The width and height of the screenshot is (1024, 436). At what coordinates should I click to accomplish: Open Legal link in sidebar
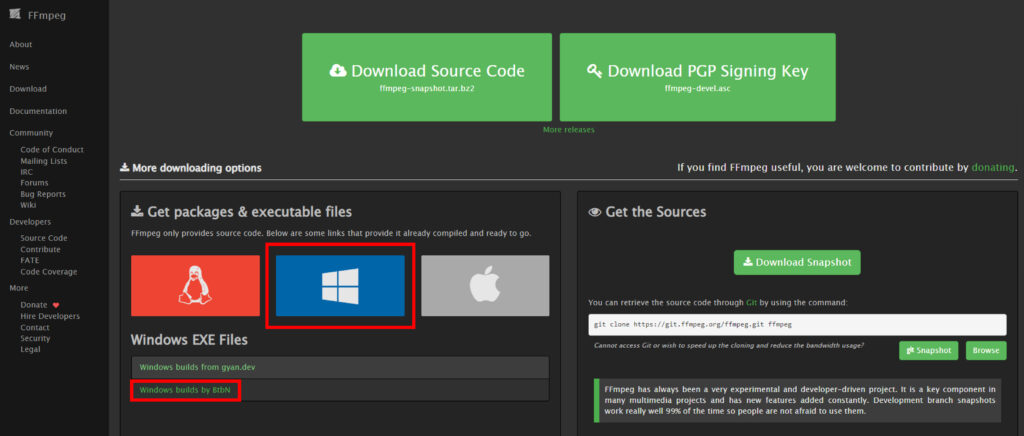pos(30,349)
